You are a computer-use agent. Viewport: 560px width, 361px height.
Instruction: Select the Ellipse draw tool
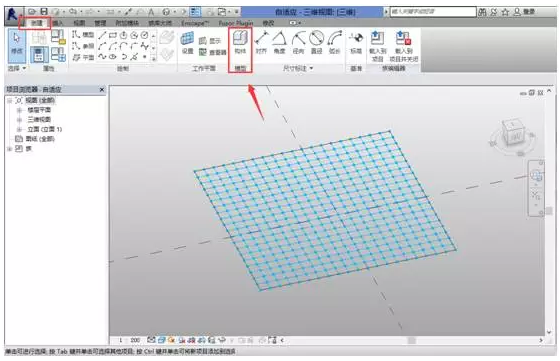click(113, 57)
